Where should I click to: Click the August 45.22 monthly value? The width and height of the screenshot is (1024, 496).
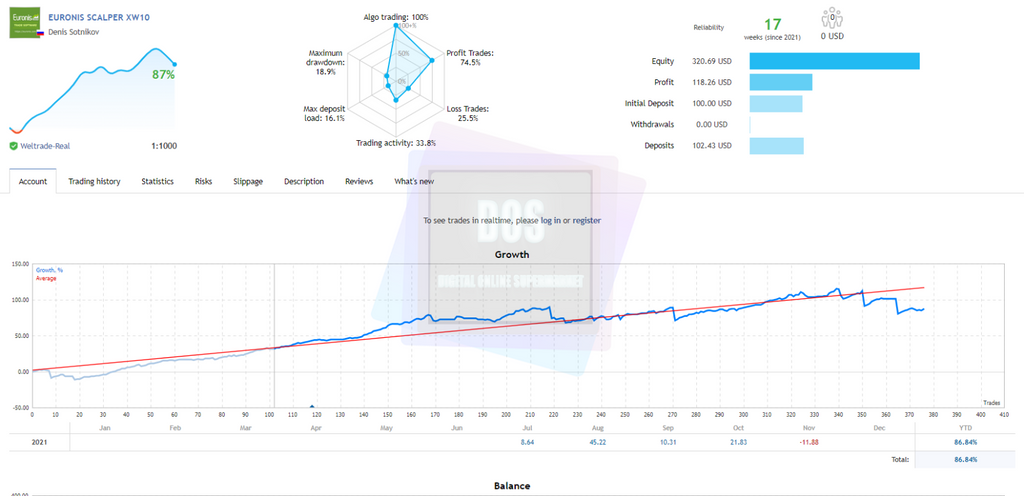click(x=597, y=442)
